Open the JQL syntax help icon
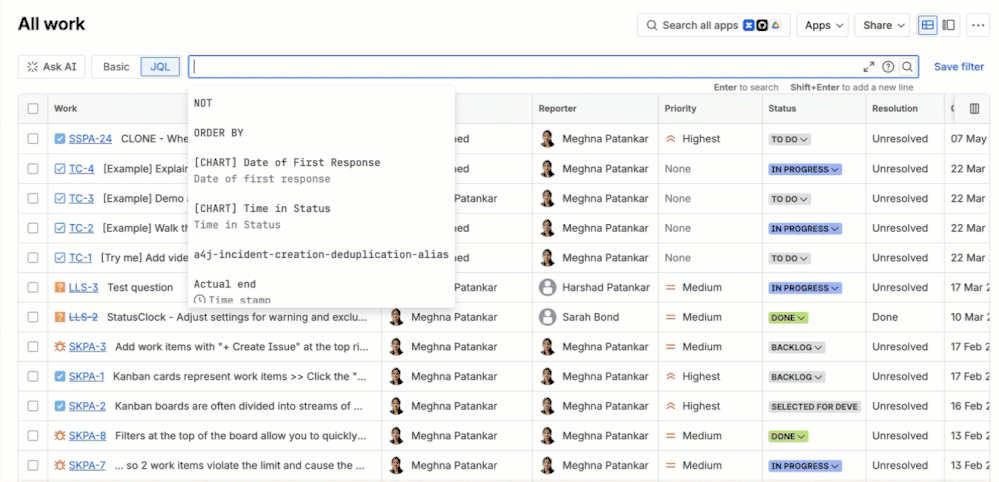 (x=888, y=67)
